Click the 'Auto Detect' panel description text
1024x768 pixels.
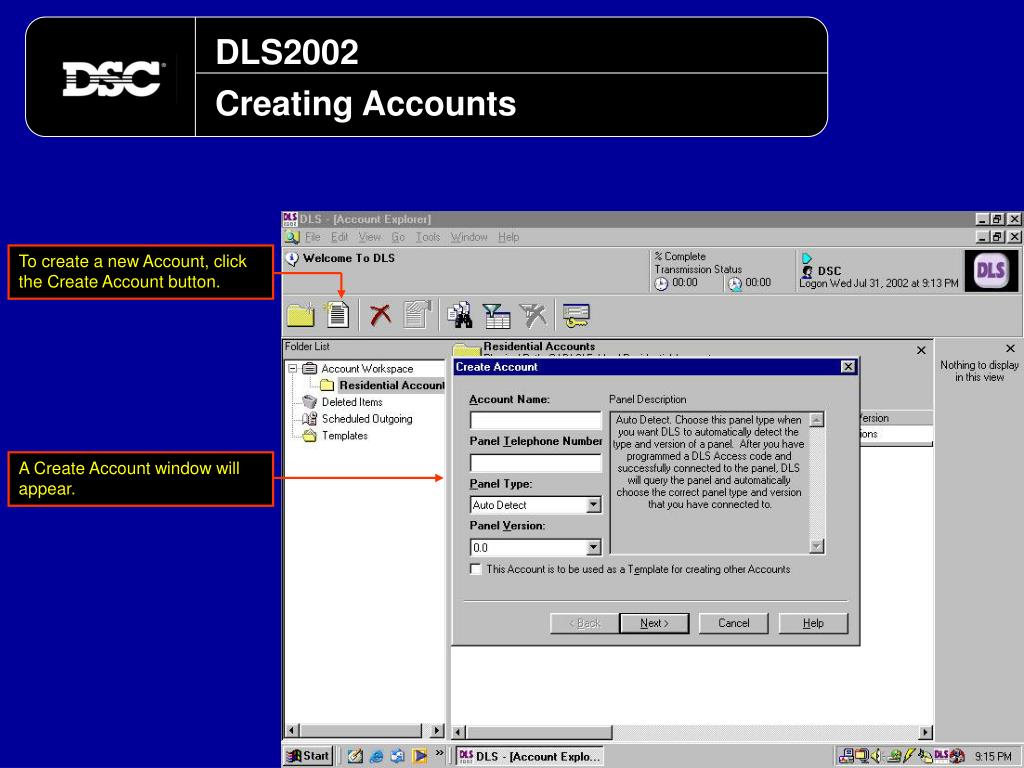click(x=709, y=462)
